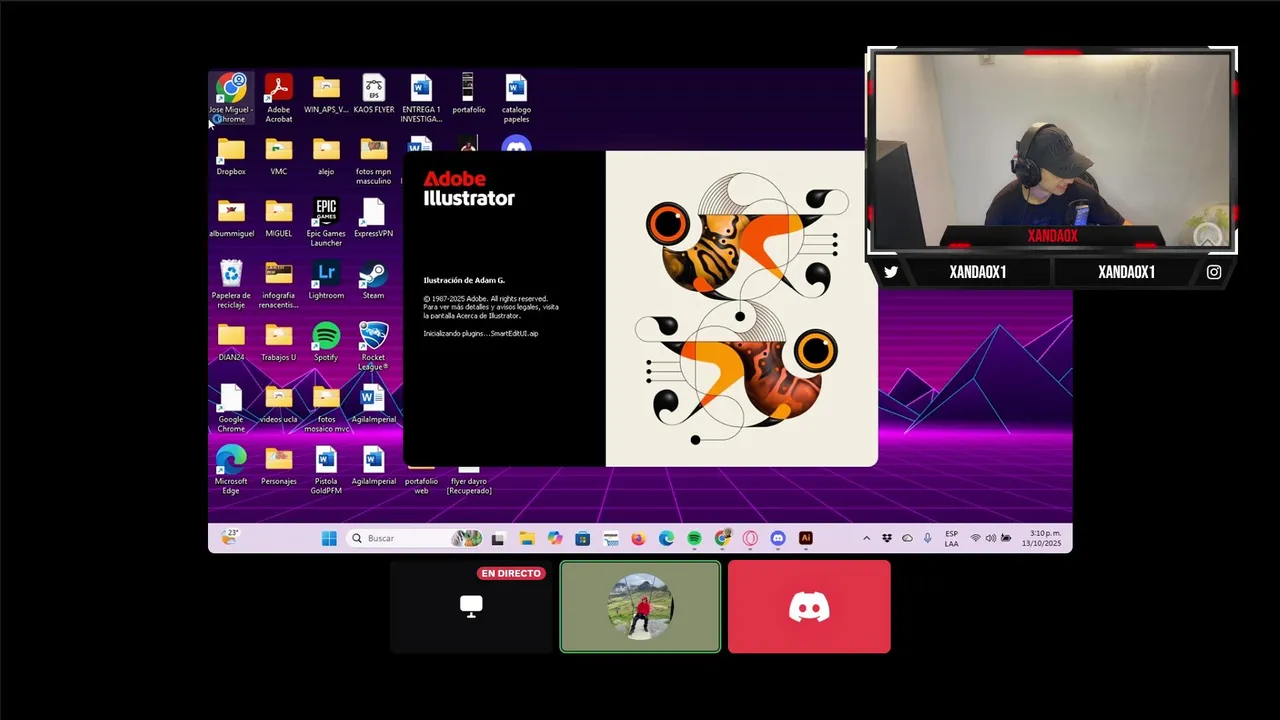Launch Copilot from the taskbar
The height and width of the screenshot is (720, 1280).
554,538
